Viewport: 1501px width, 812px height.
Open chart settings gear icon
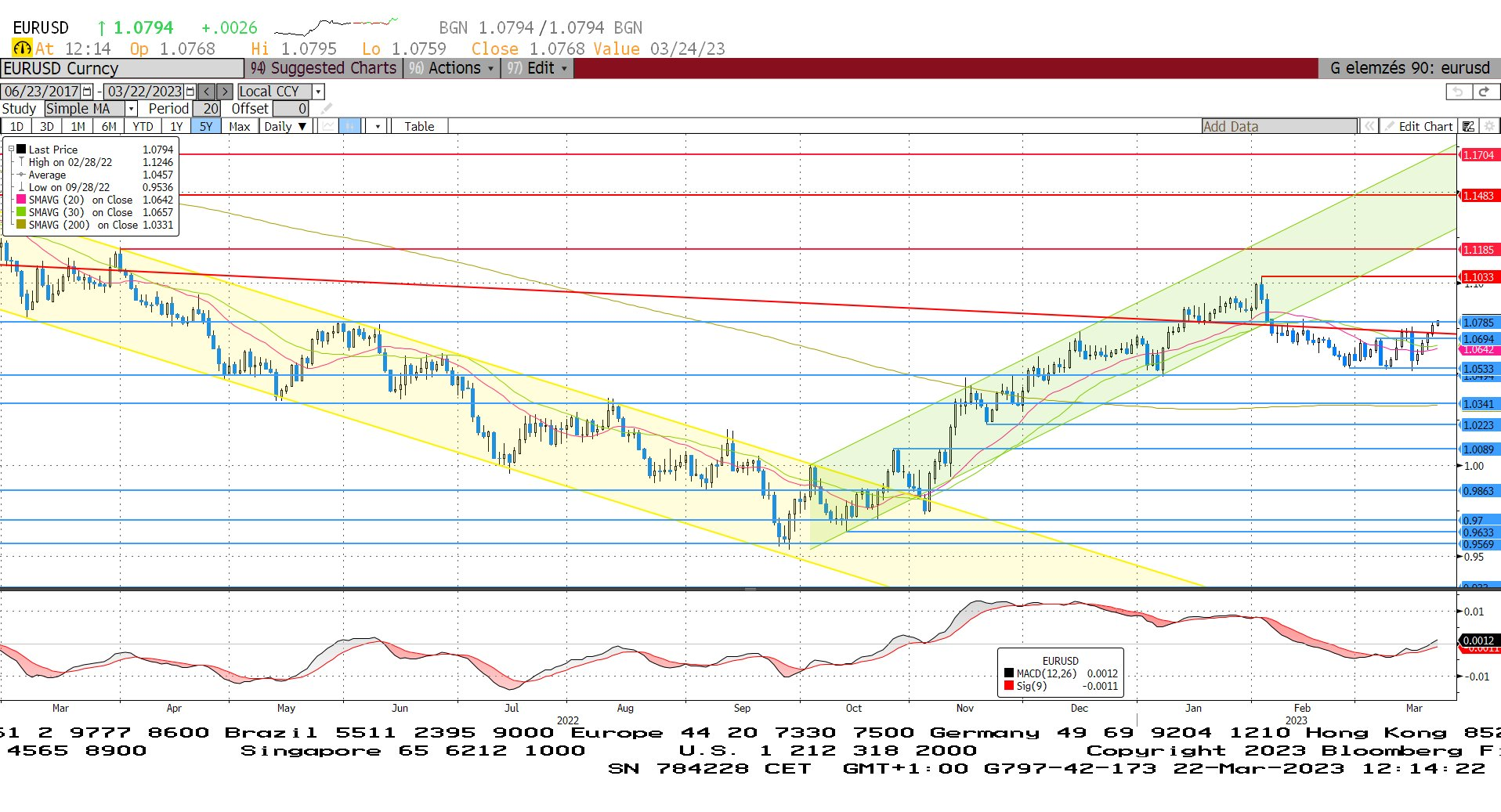1489,126
